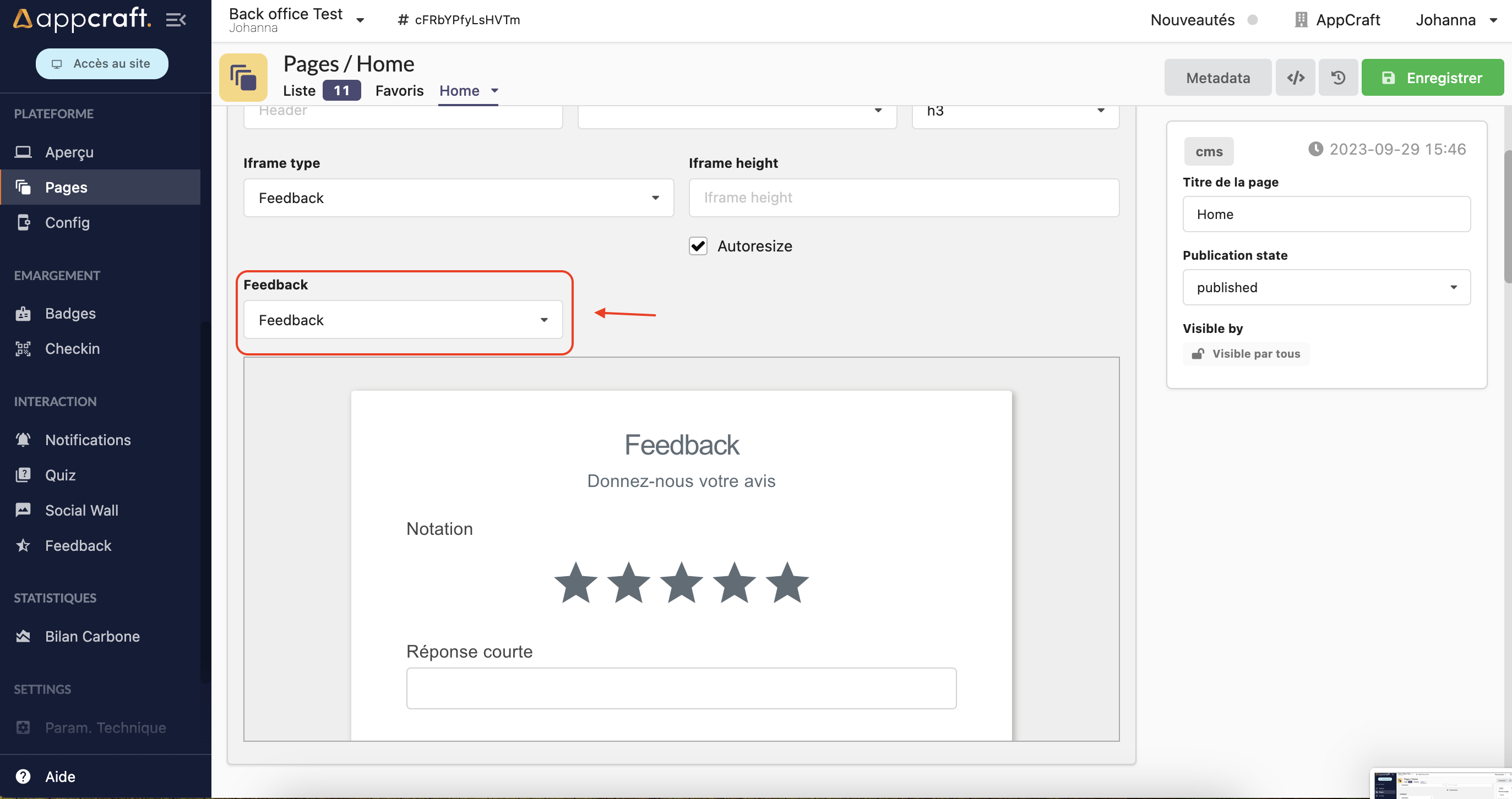Go to Checkin QR section
The image size is (1512, 799).
[72, 348]
